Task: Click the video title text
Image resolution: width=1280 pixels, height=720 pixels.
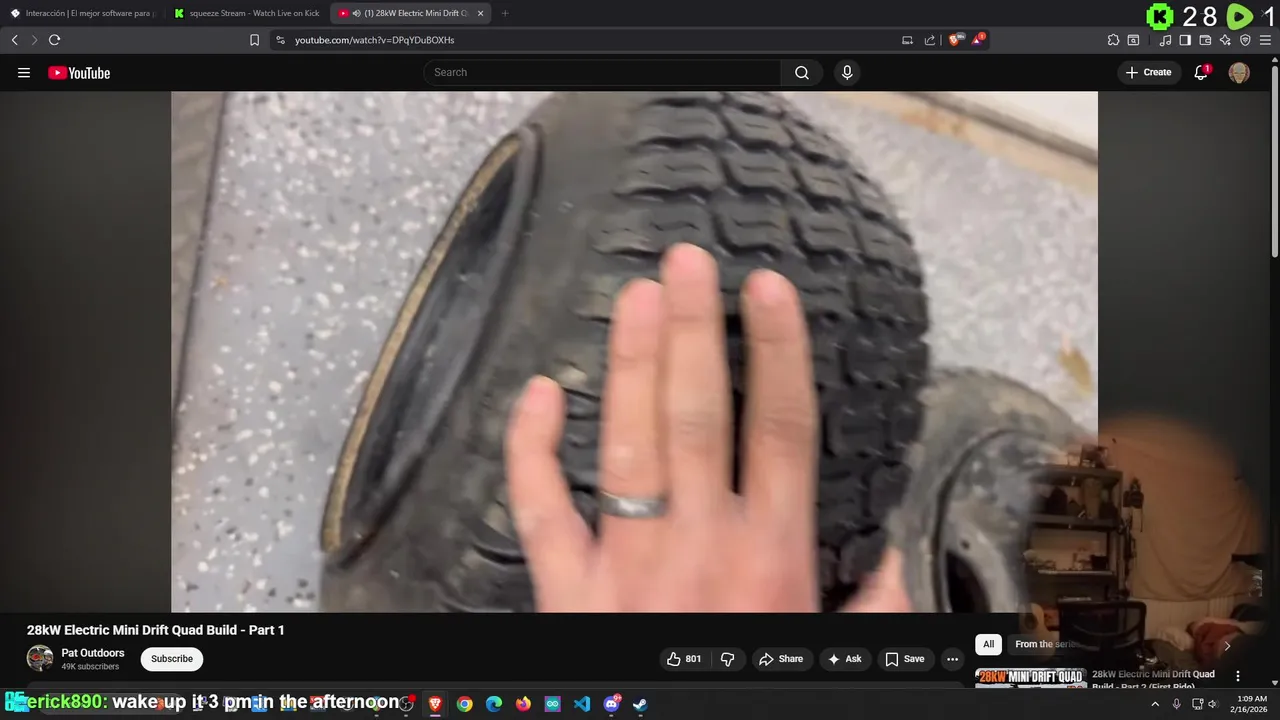Action: pyautogui.click(x=156, y=630)
